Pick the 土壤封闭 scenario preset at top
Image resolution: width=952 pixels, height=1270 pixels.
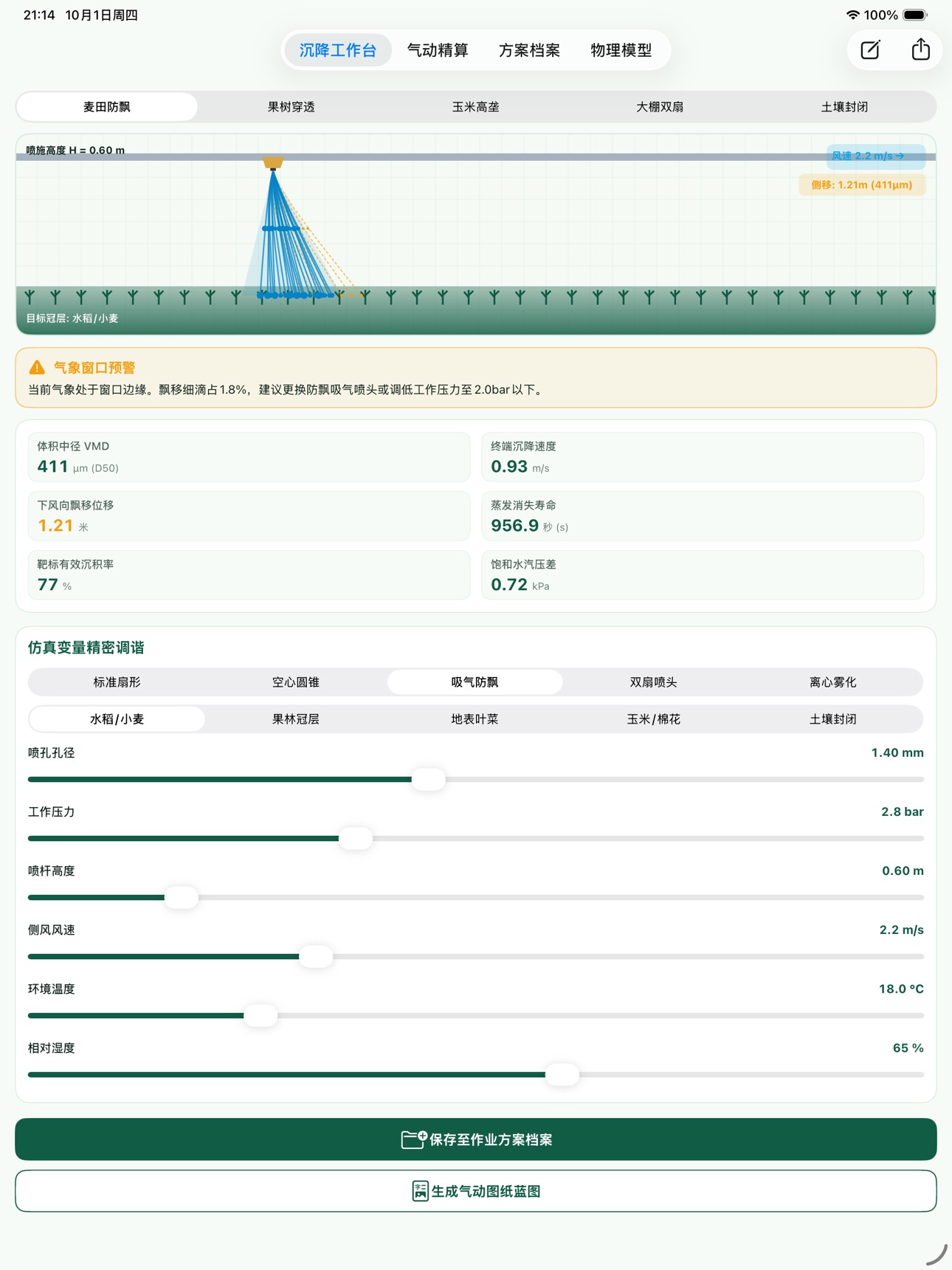[x=844, y=107]
